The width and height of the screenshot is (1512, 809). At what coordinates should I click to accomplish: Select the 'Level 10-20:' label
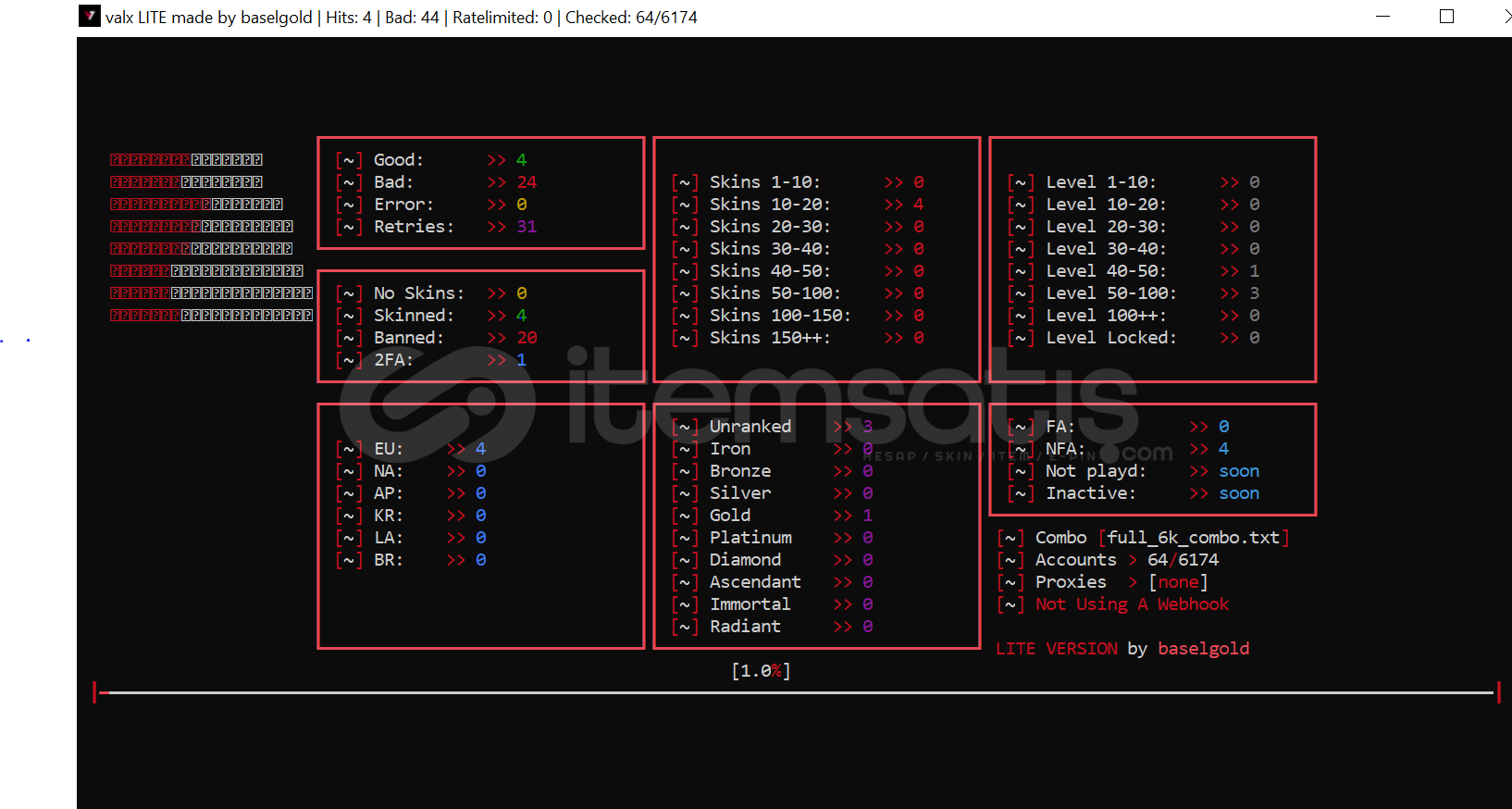pyautogui.click(x=1106, y=205)
